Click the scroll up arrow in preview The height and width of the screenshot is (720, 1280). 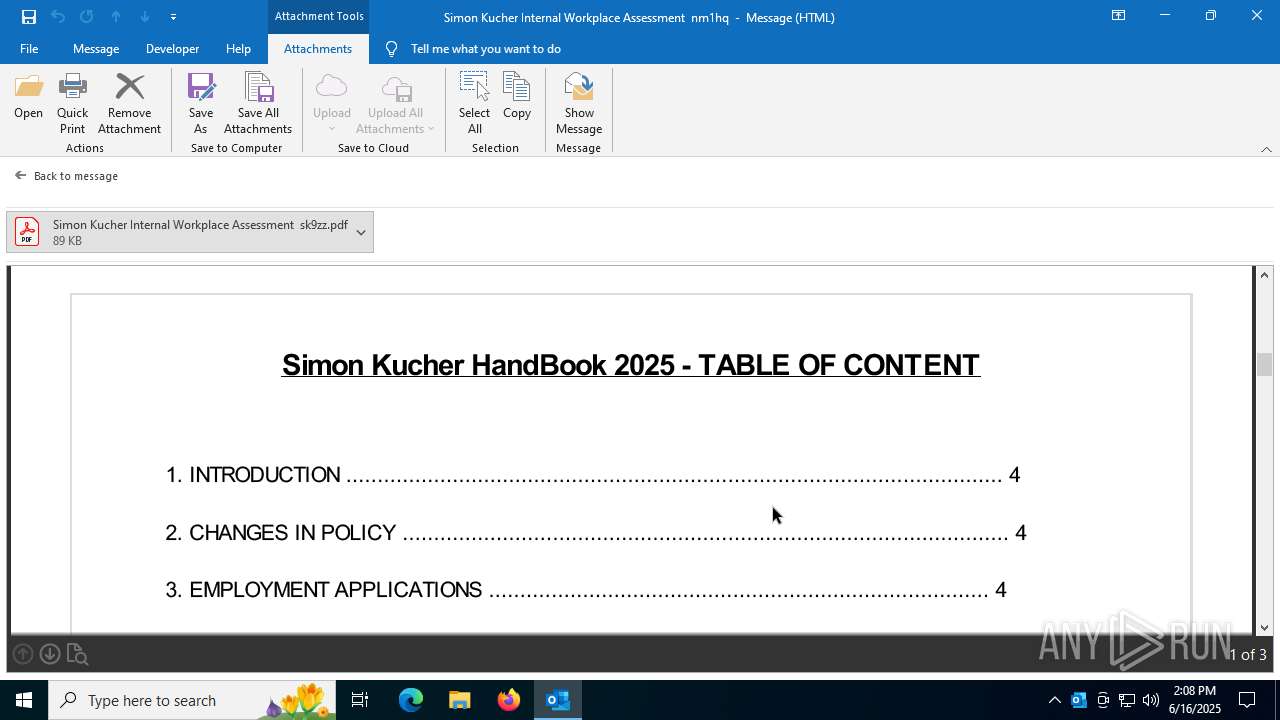(1264, 275)
